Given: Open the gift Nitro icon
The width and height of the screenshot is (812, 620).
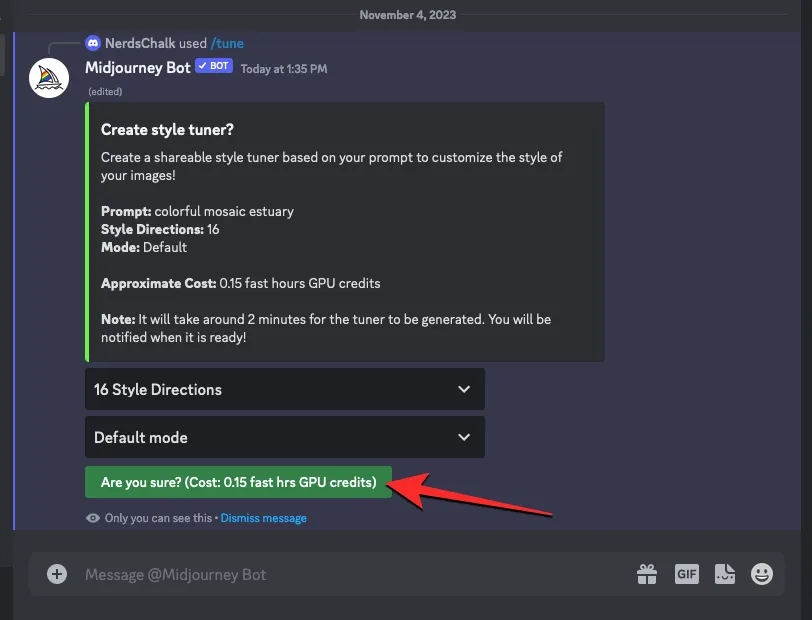Looking at the screenshot, I should click(x=647, y=574).
